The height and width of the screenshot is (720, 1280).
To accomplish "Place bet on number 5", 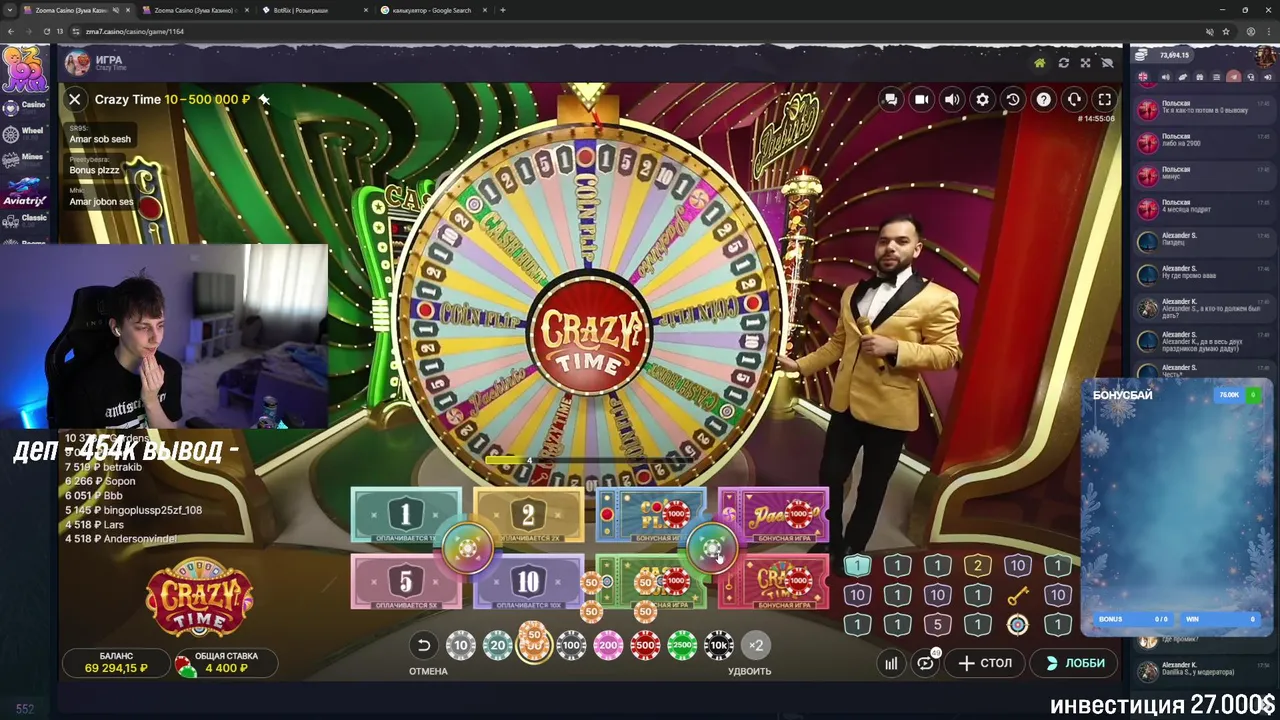I will point(406,582).
